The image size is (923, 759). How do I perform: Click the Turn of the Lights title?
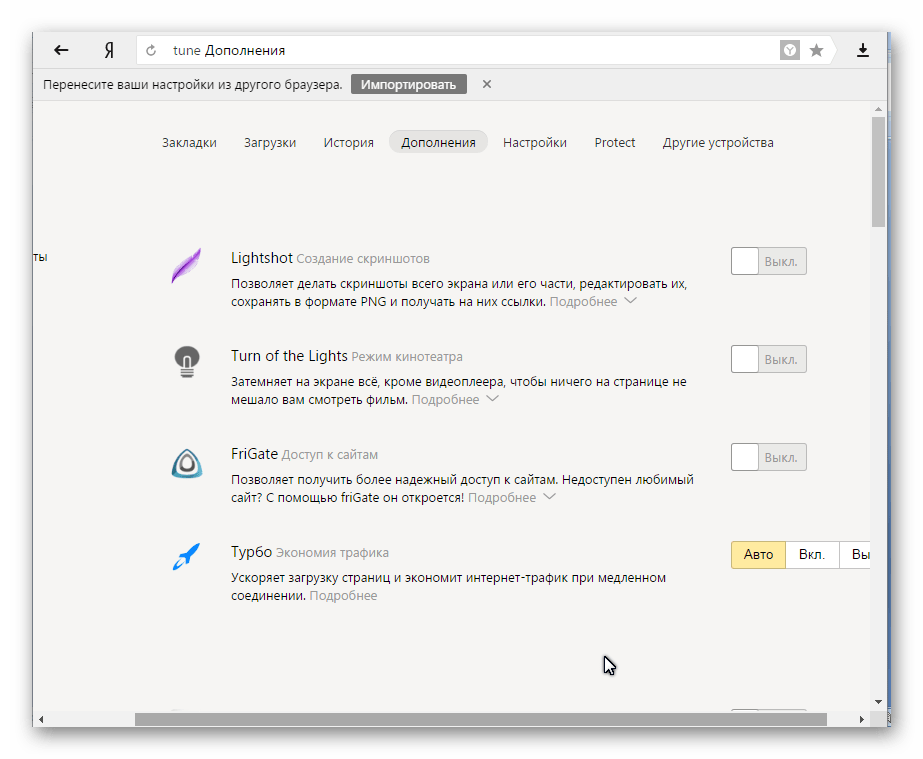[289, 356]
